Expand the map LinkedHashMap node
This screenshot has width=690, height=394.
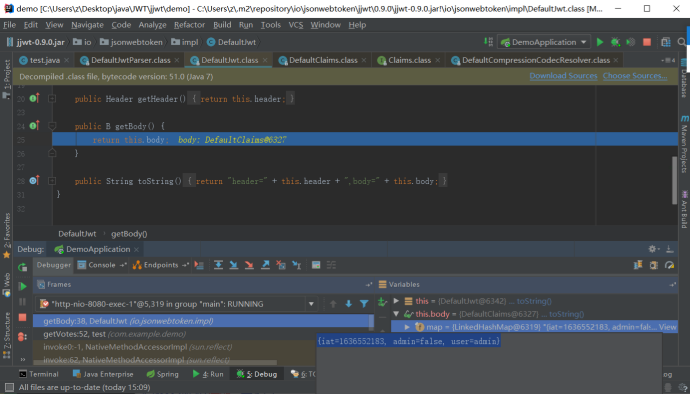[407, 327]
